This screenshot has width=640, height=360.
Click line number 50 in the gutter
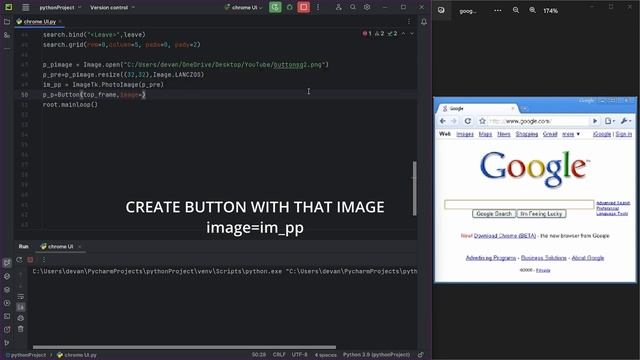click(x=24, y=95)
